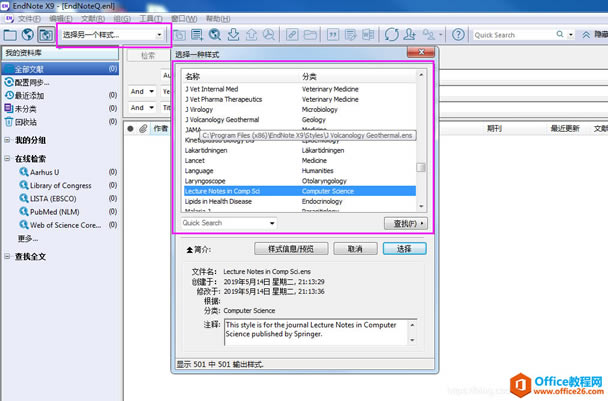Viewport: 608px width, 401px height.
Task: Click the 查找(F) button
Action: (x=406, y=223)
